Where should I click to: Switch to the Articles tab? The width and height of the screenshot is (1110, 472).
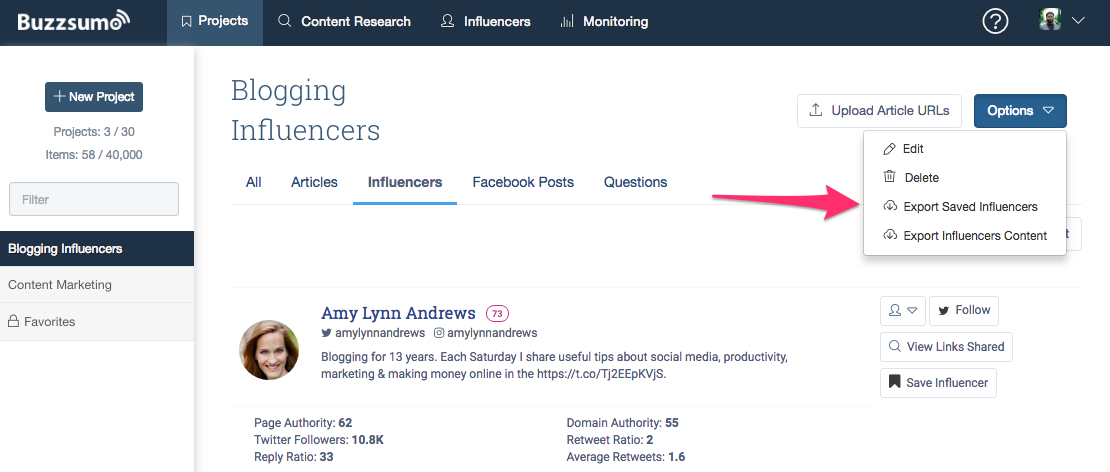pos(314,183)
